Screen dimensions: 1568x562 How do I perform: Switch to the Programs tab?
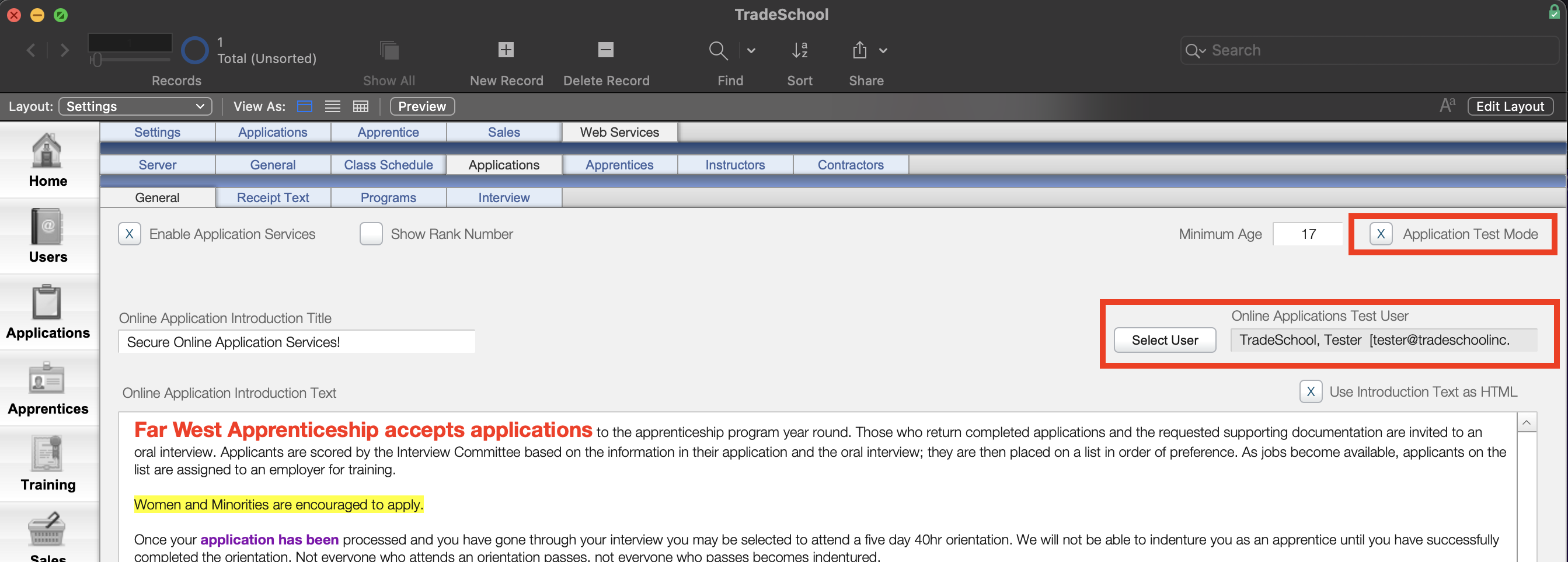tap(388, 198)
